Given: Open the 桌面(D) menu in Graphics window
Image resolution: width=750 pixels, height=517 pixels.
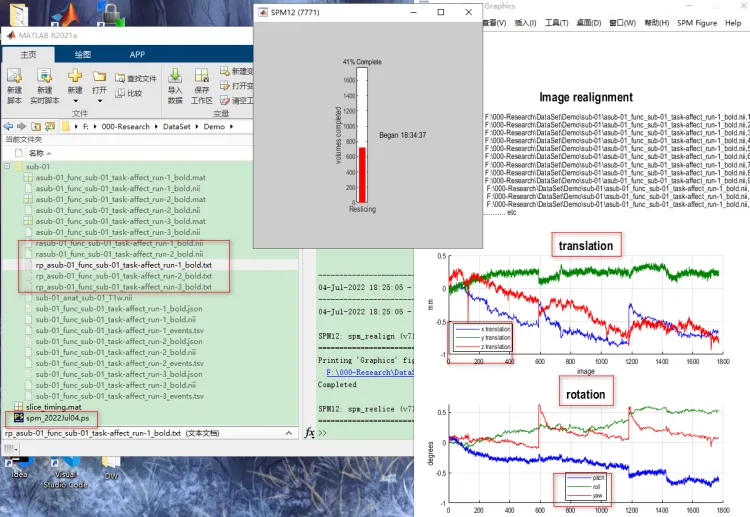Looking at the screenshot, I should 589,23.
